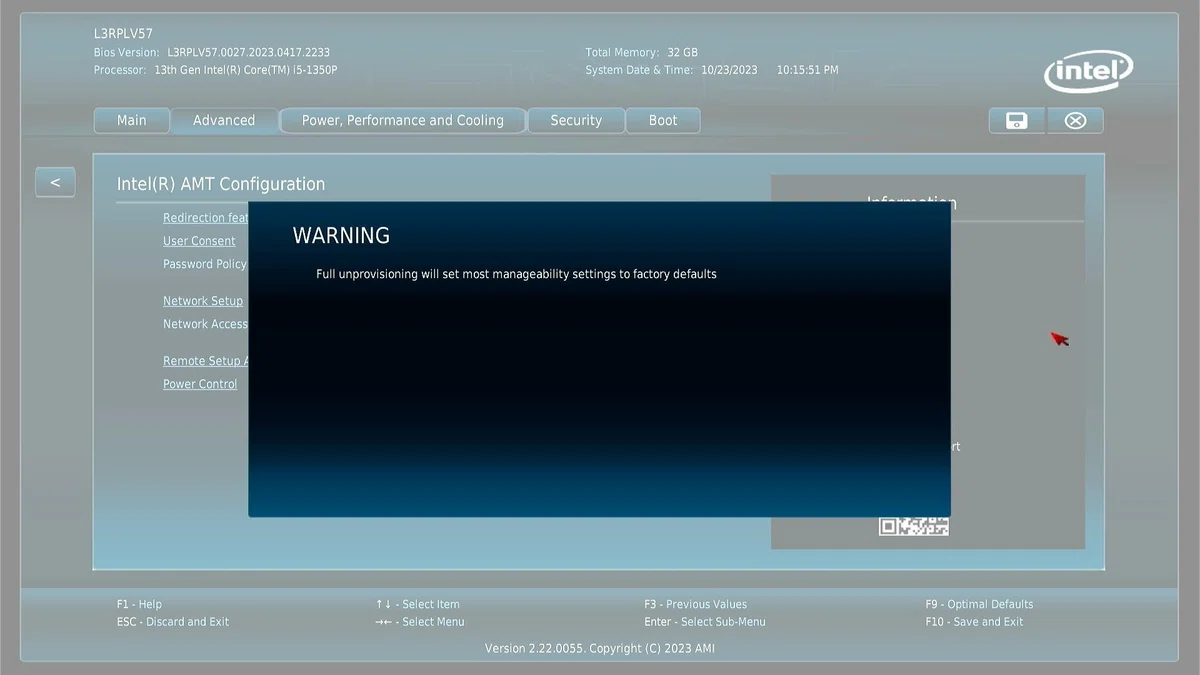Click the F9 - Optimal Defaults hint

pyautogui.click(x=979, y=604)
